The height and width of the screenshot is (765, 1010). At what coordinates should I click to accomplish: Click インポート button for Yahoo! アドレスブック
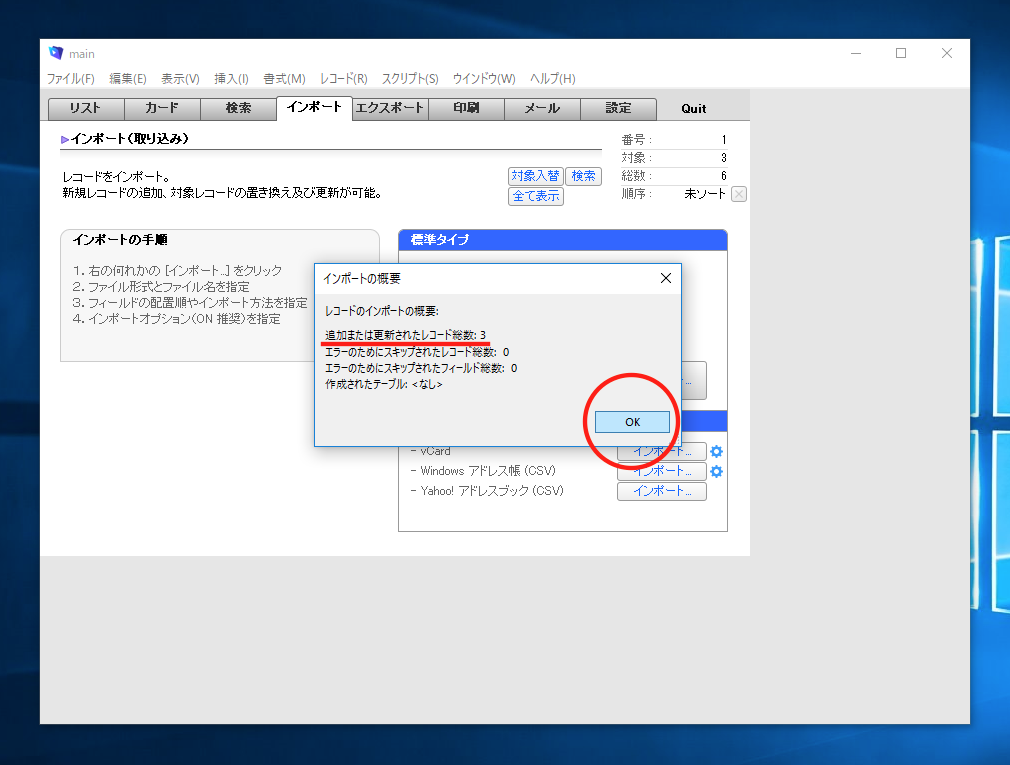[x=661, y=491]
